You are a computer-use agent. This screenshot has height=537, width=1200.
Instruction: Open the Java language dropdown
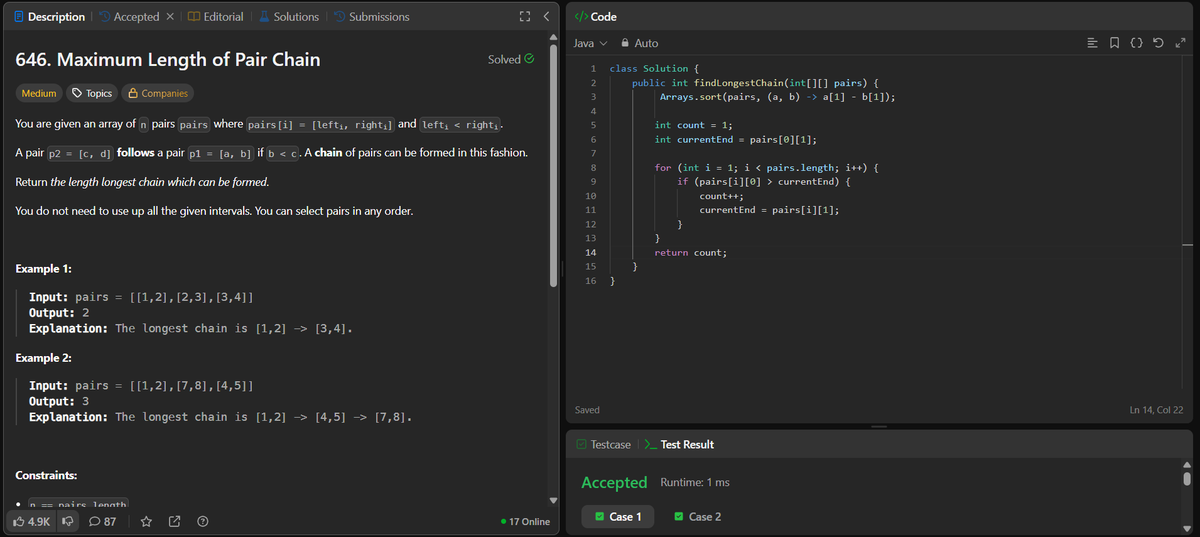pyautogui.click(x=590, y=43)
